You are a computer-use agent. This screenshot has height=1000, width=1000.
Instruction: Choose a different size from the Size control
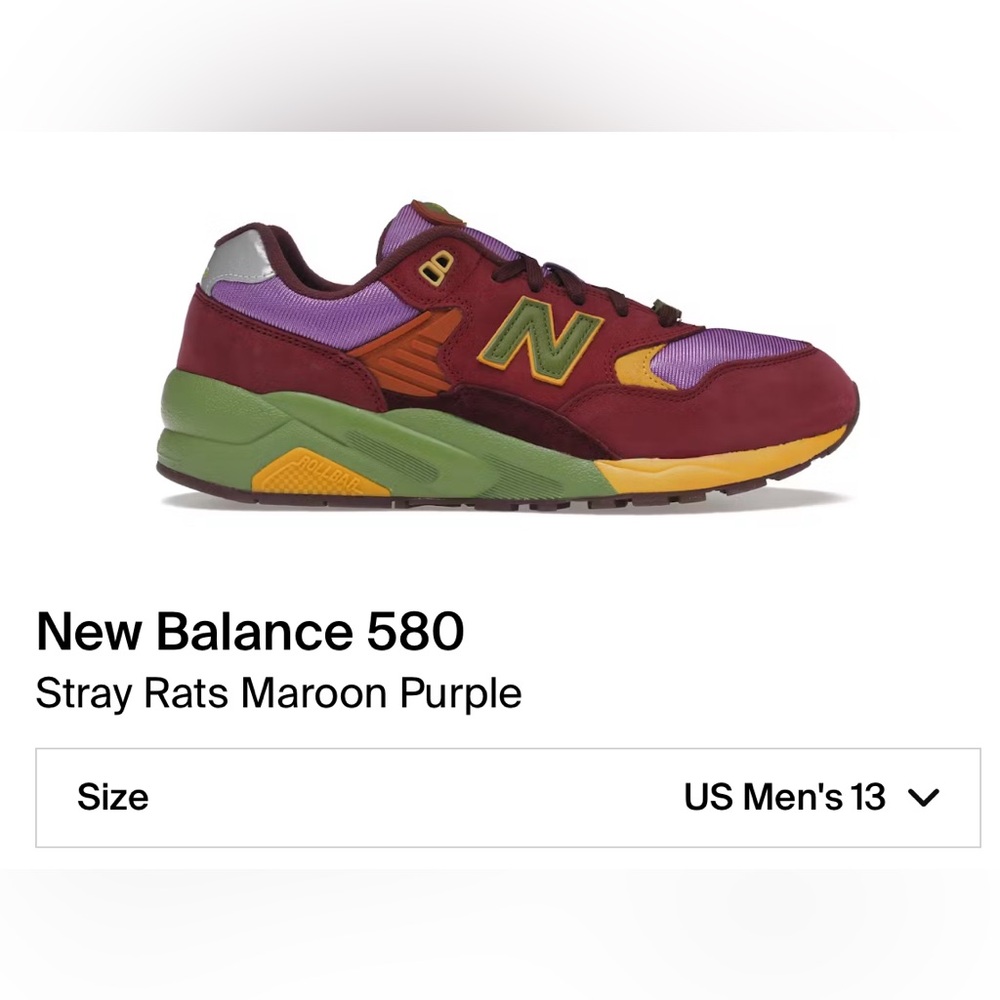(500, 798)
